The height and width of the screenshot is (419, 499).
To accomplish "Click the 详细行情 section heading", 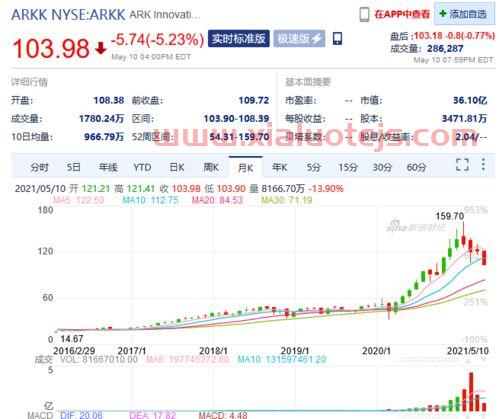I will 29,82.
